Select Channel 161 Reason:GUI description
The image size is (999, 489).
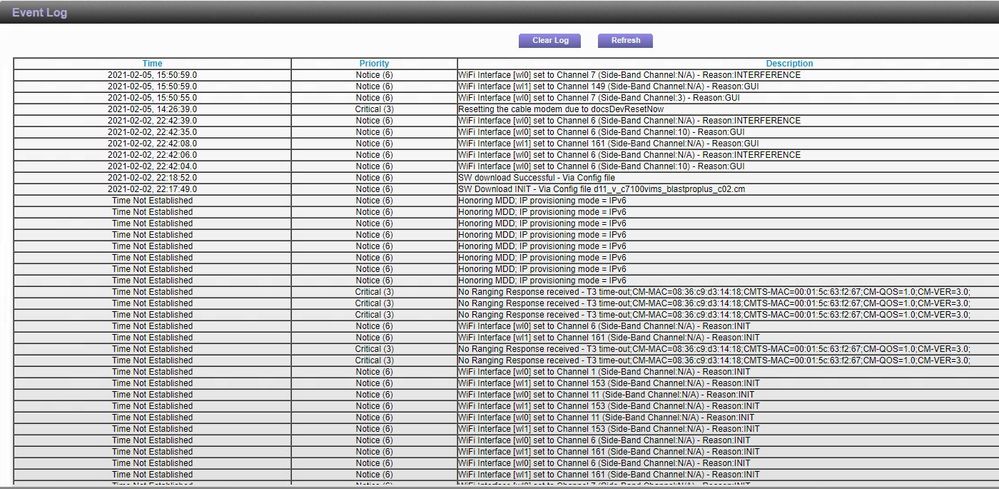coord(608,144)
